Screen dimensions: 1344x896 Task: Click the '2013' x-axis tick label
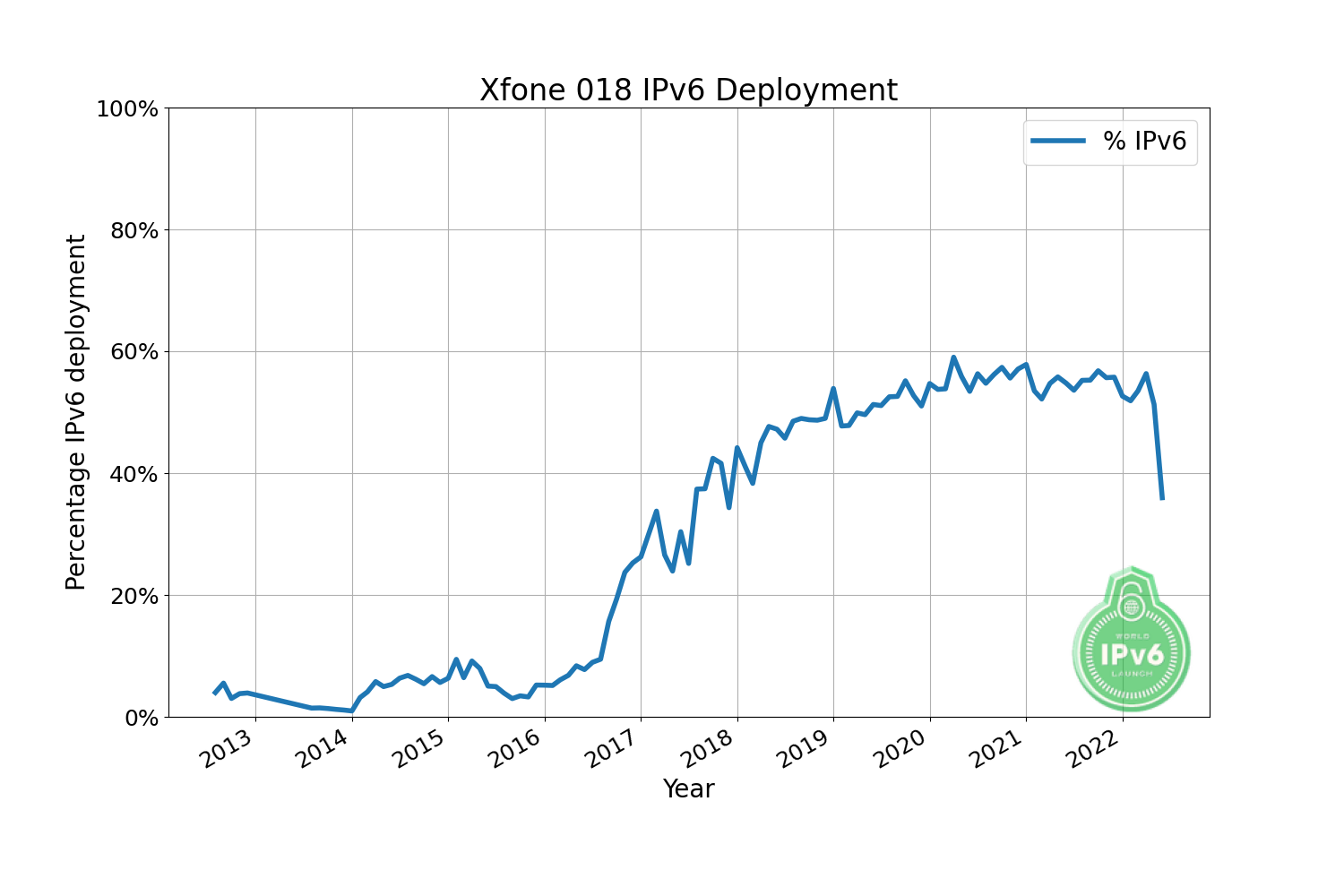point(228,749)
